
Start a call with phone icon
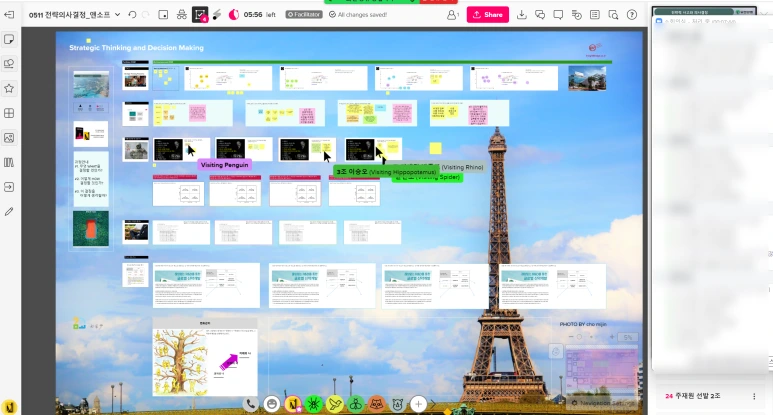250,404
